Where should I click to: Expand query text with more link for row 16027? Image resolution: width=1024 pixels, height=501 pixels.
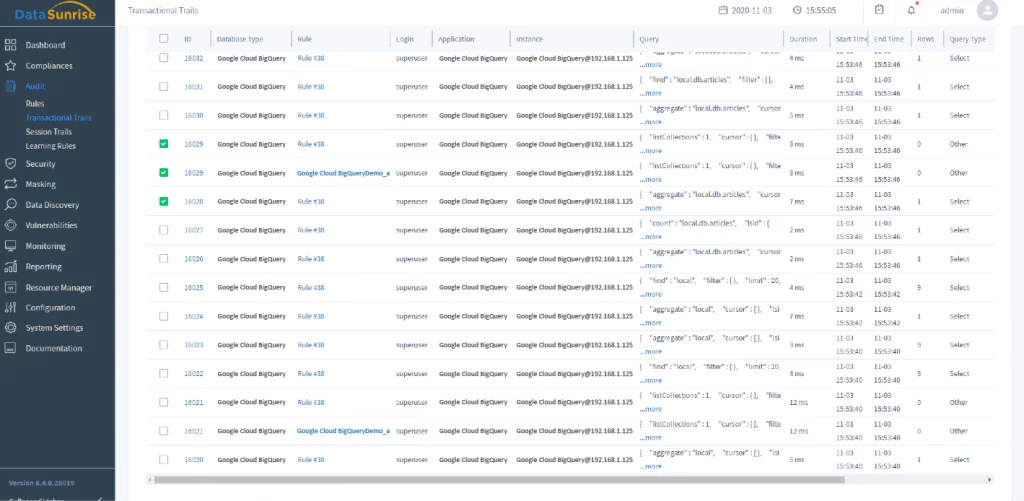pyautogui.click(x=651, y=237)
